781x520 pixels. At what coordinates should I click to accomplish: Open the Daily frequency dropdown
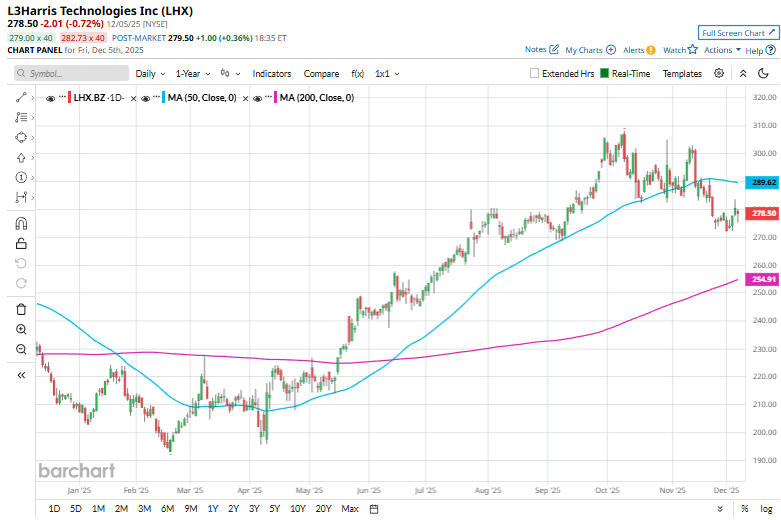click(150, 73)
